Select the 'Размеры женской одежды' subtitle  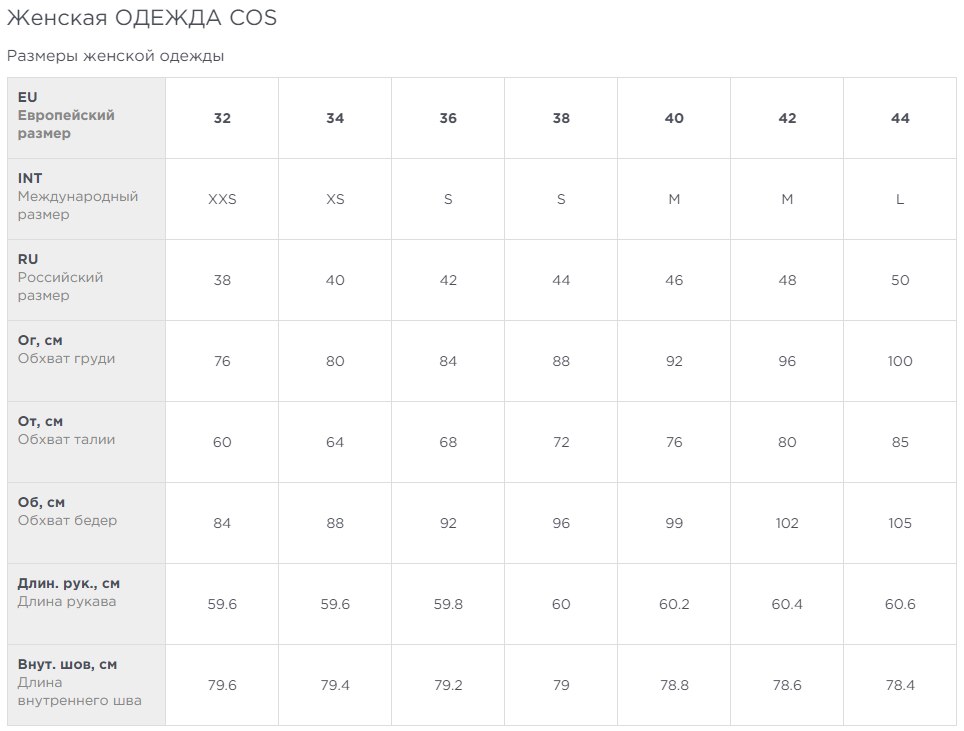[115, 56]
